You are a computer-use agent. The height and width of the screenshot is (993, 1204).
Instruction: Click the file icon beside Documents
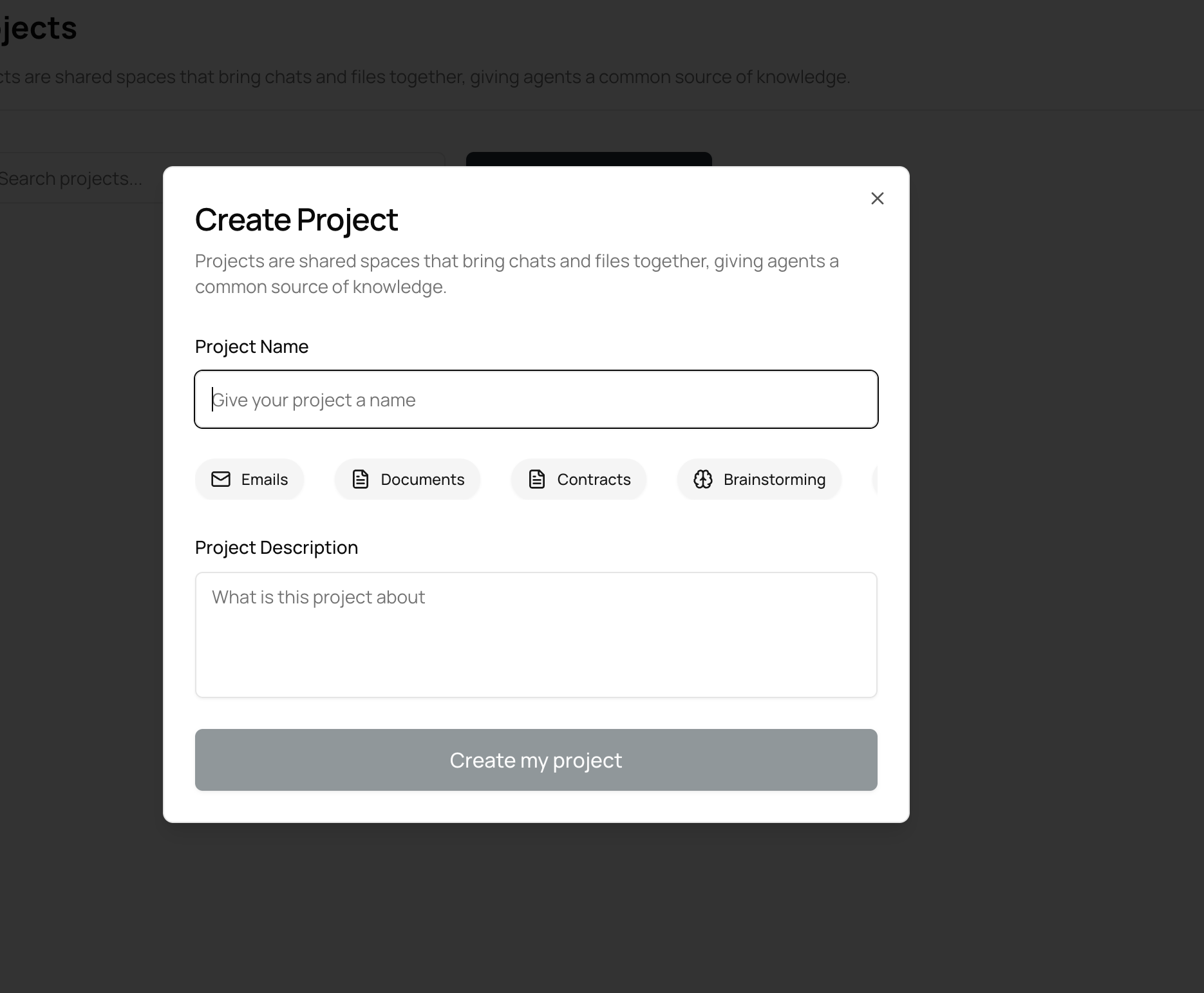click(361, 479)
